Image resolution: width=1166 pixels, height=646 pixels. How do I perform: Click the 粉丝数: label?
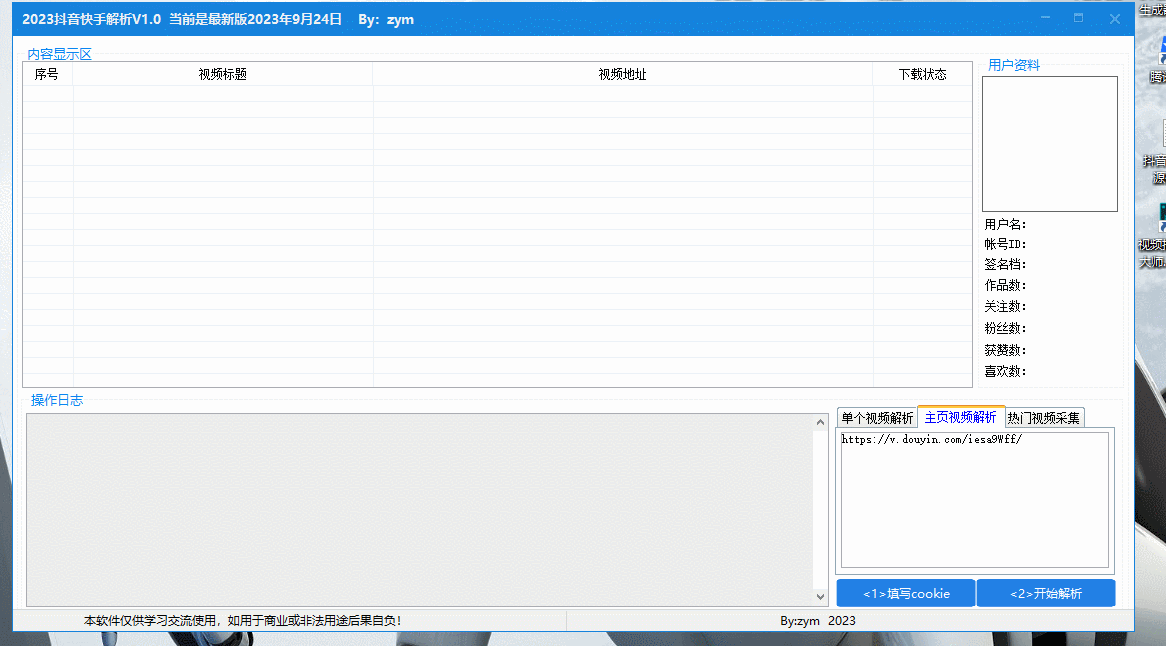[1005, 328]
